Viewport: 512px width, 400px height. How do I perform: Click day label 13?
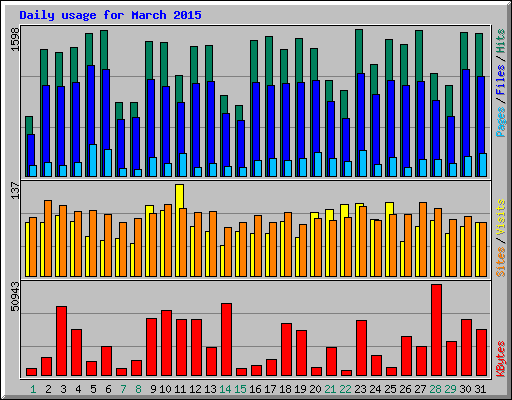tap(210, 389)
